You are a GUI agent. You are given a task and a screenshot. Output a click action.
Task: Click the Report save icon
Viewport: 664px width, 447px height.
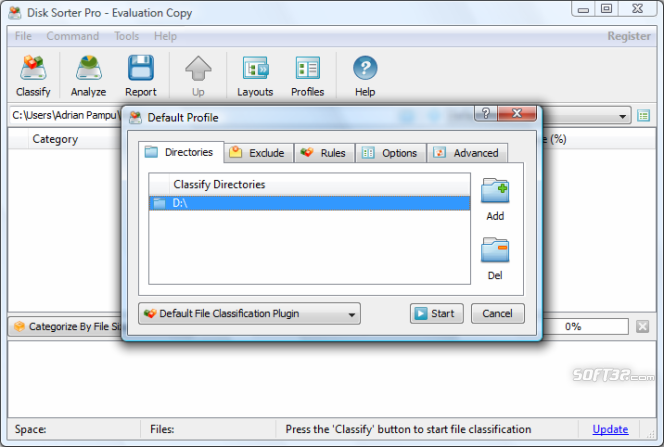141,68
